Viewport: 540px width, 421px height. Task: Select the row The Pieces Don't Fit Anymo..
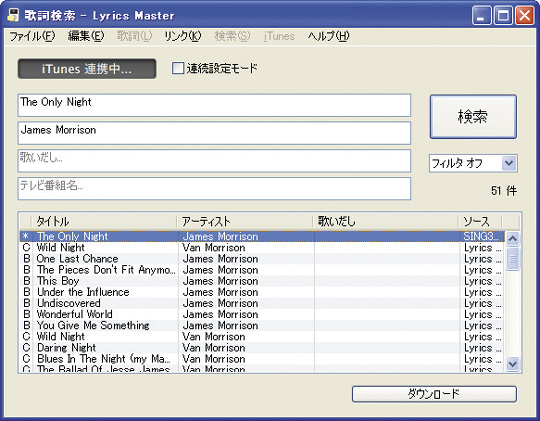coord(262,270)
